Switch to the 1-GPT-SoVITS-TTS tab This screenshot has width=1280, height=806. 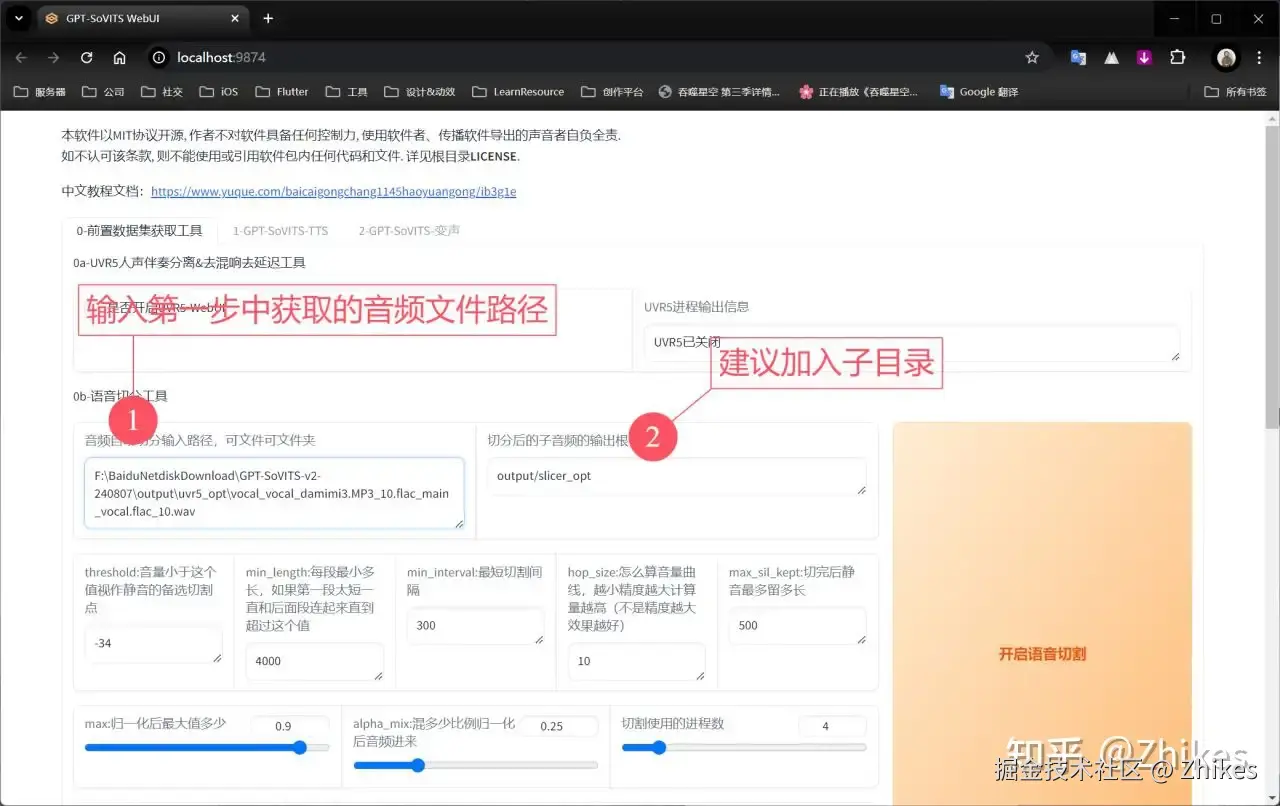(x=280, y=230)
